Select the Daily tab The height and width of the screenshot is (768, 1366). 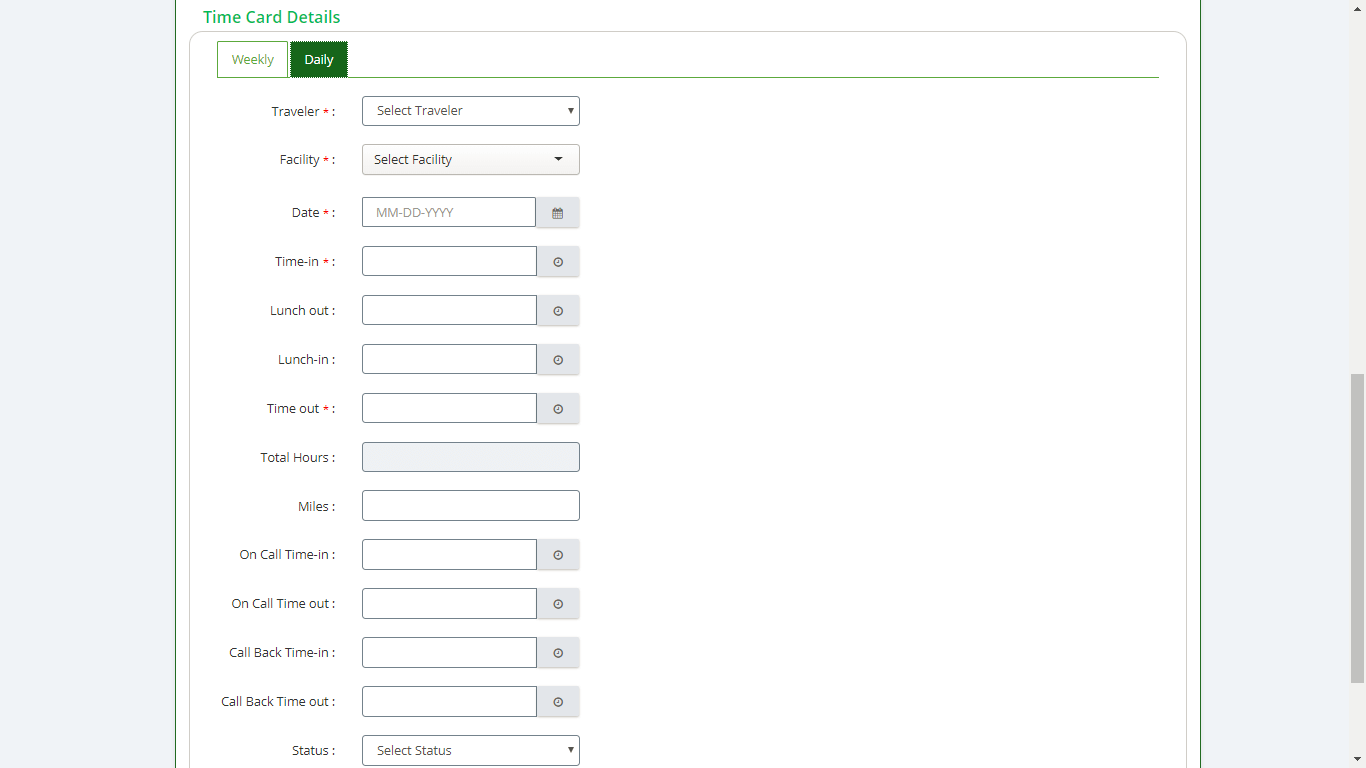point(319,60)
